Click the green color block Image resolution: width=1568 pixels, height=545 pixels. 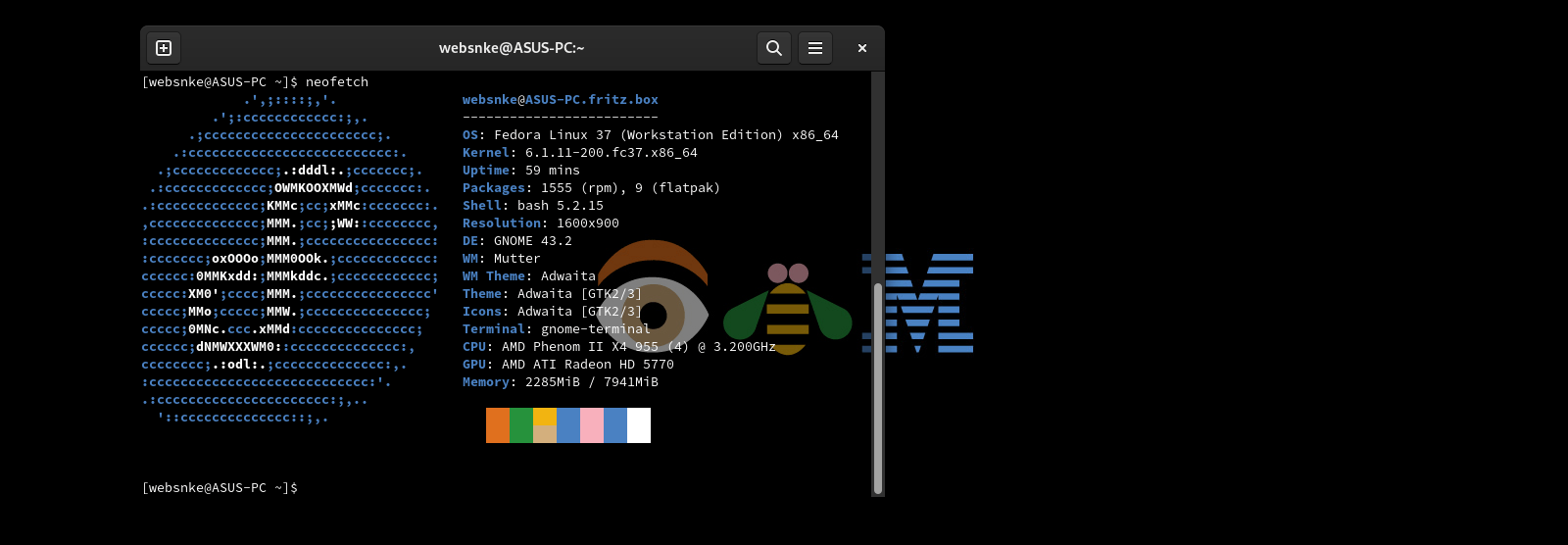point(521,425)
